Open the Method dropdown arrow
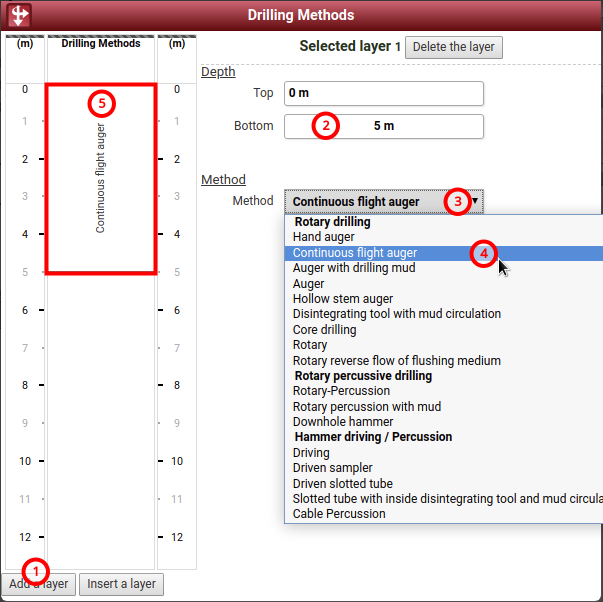The image size is (603, 602). 475,202
